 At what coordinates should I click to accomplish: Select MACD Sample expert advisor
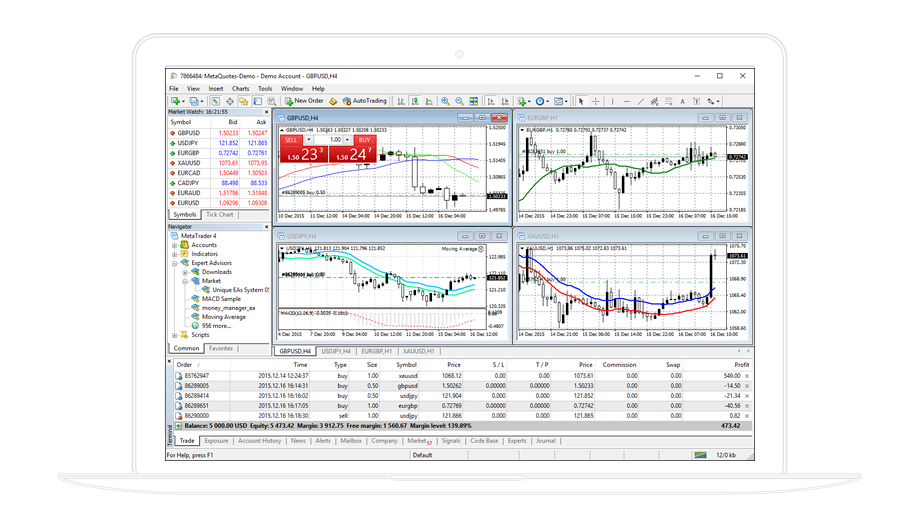(x=221, y=299)
